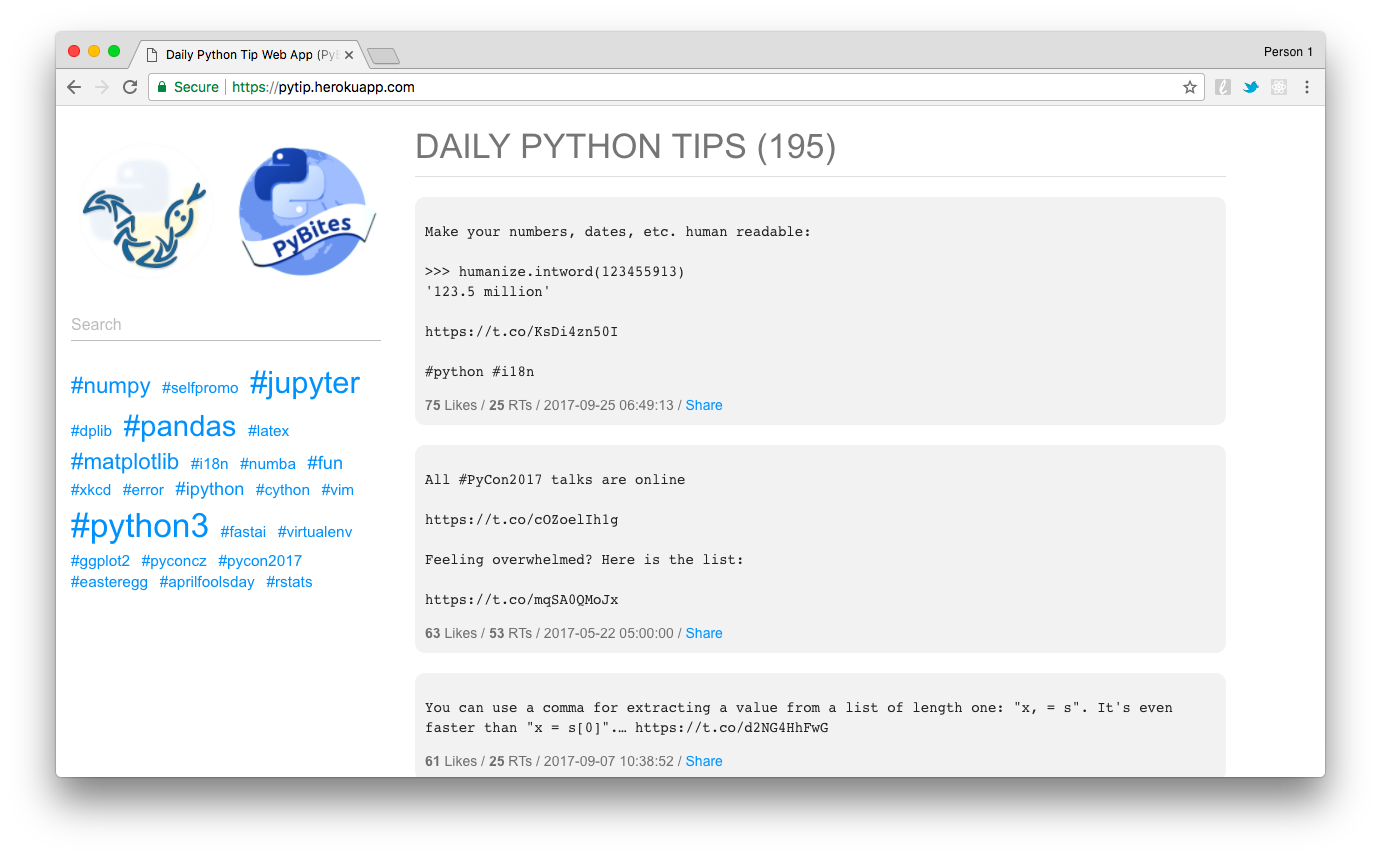Switch to the small blank tab
The width and height of the screenshot is (1381, 857).
[383, 56]
